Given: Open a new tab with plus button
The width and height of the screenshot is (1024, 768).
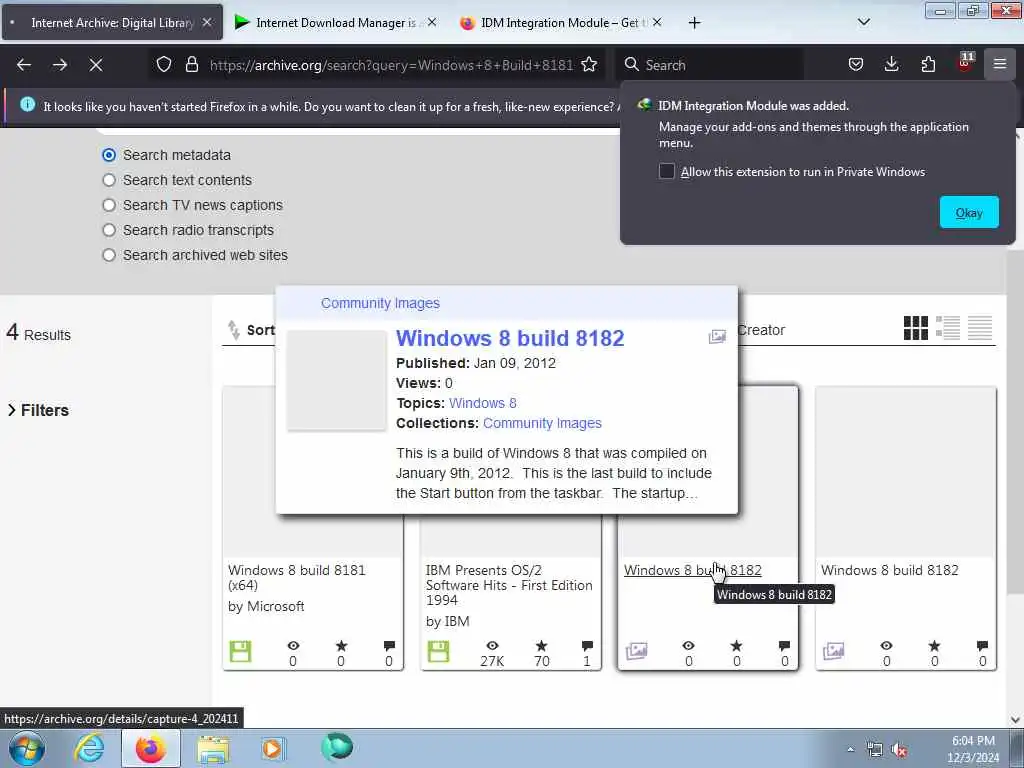Looking at the screenshot, I should [x=694, y=23].
